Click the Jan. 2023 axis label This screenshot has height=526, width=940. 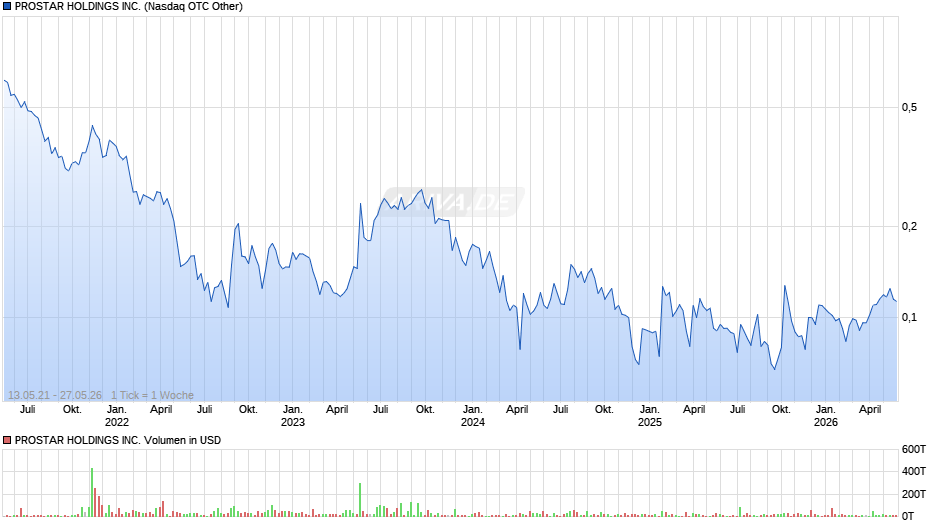(x=293, y=416)
